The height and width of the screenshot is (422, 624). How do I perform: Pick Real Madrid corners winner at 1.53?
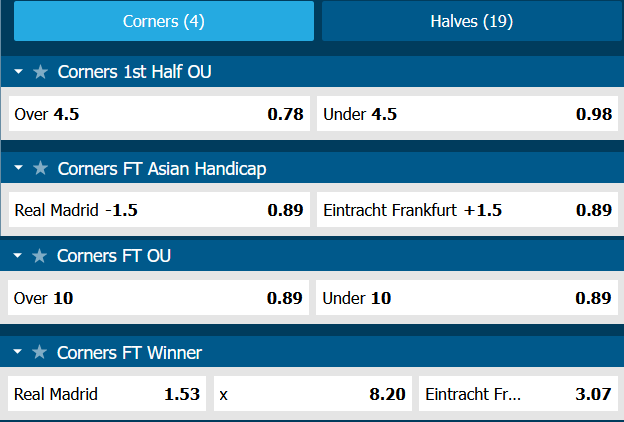click(107, 394)
